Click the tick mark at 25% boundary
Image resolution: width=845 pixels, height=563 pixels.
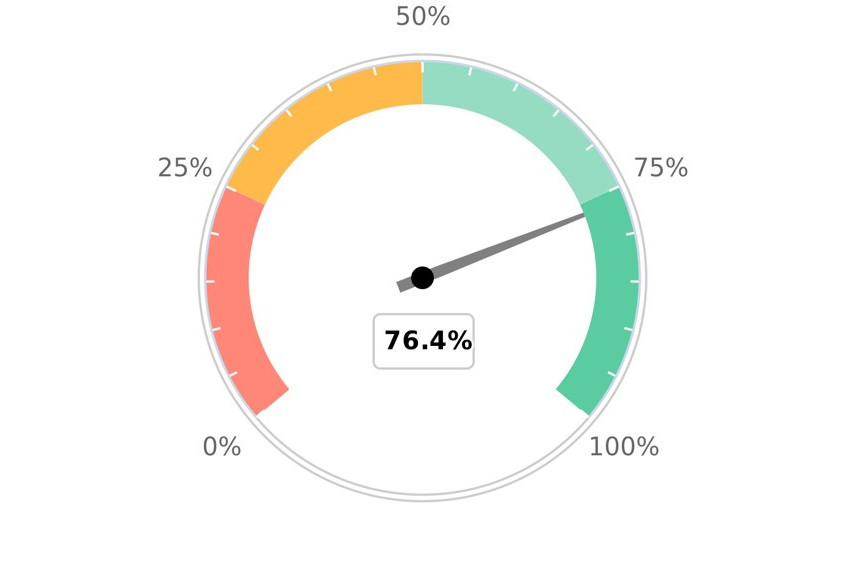(x=230, y=187)
